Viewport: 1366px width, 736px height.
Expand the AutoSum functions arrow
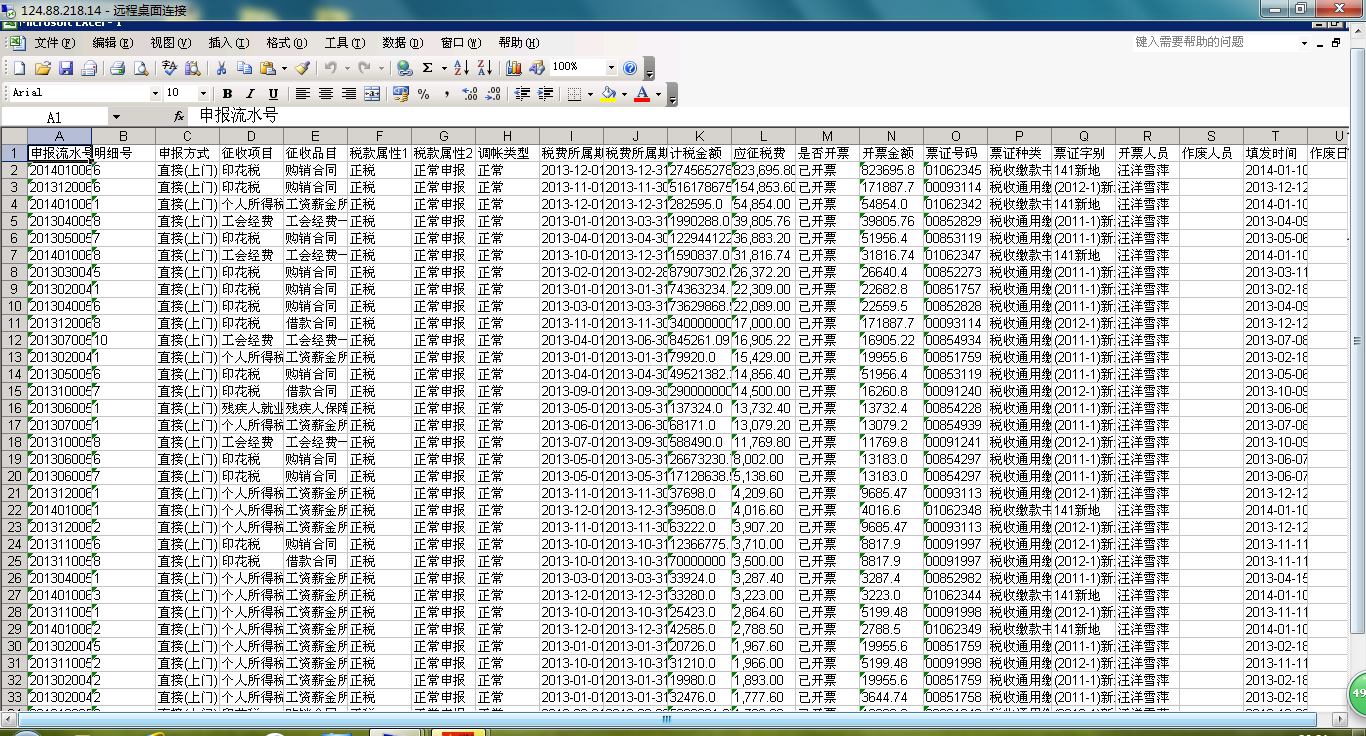[443, 68]
